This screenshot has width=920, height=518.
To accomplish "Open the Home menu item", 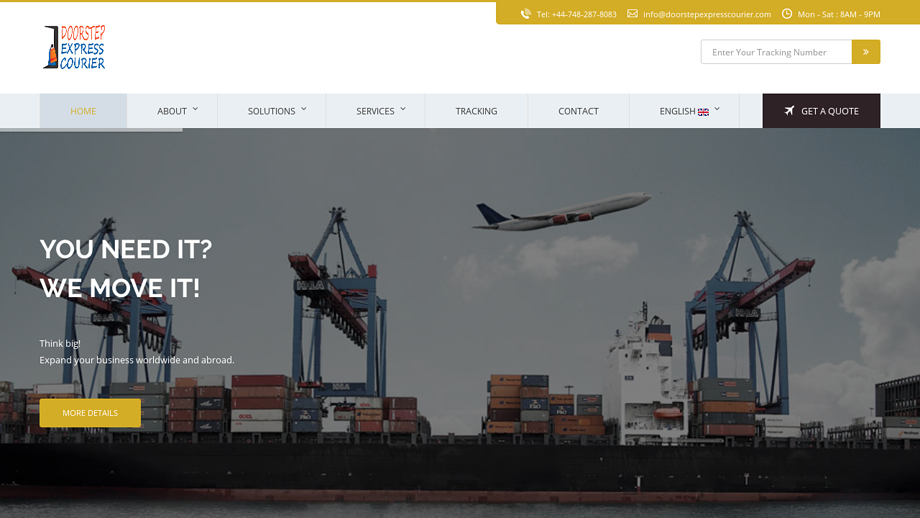I will pos(83,111).
